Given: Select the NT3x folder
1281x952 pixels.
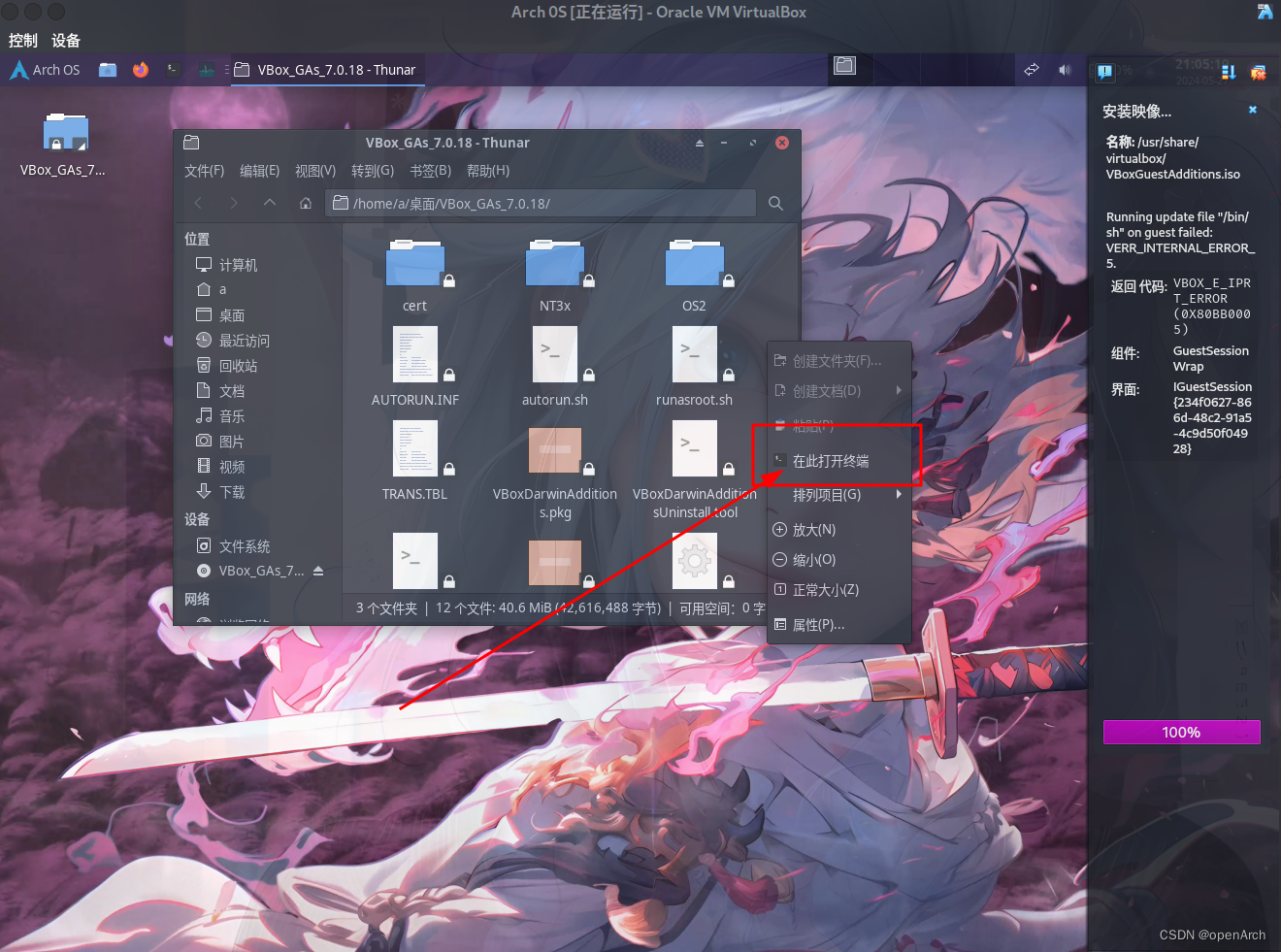Looking at the screenshot, I should 555,276.
